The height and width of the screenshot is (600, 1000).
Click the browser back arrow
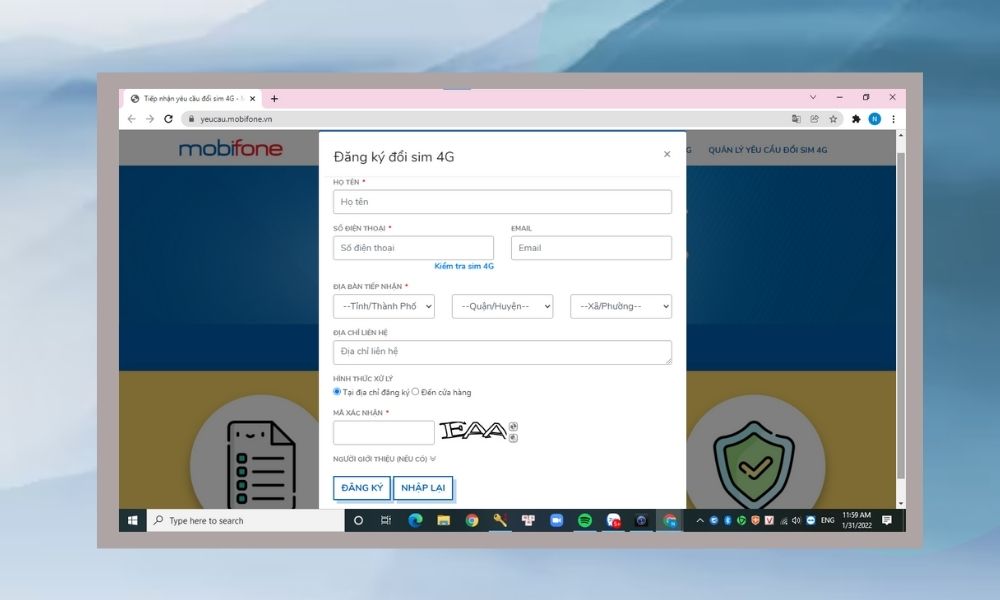pos(131,119)
